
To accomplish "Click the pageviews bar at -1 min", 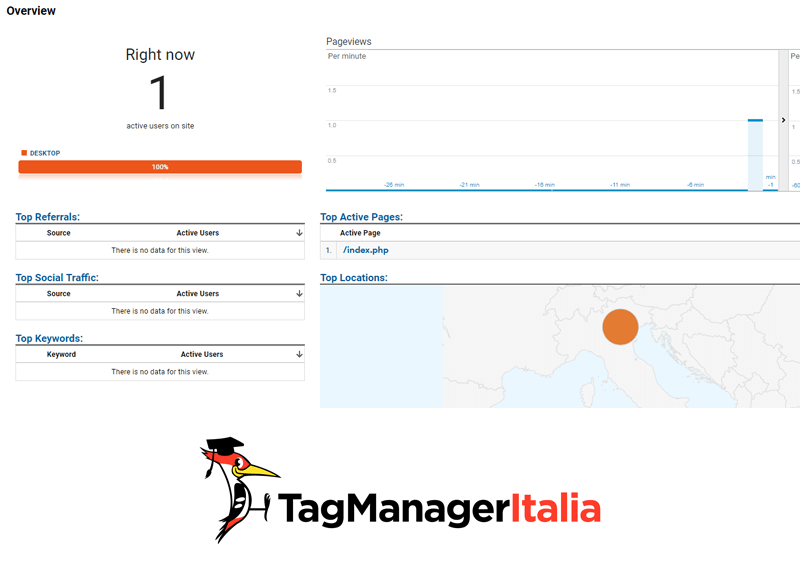I will [755, 155].
